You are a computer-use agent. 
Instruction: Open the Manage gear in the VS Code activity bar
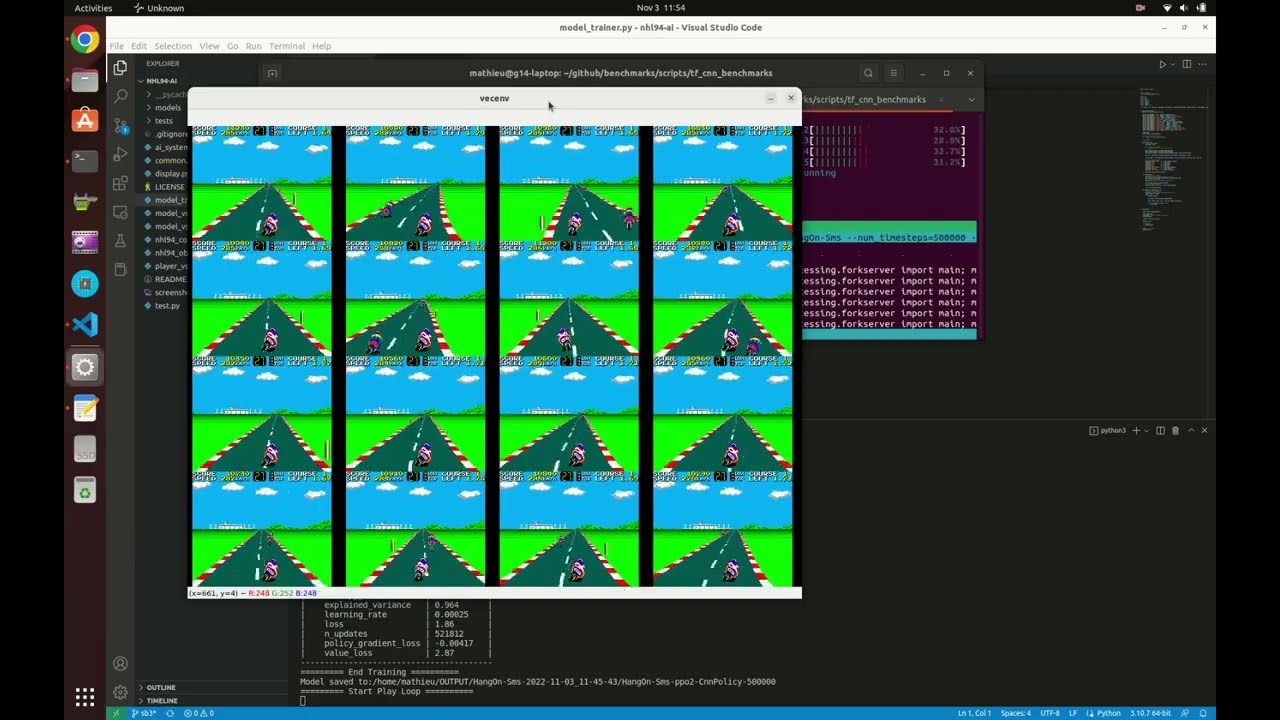click(120, 692)
